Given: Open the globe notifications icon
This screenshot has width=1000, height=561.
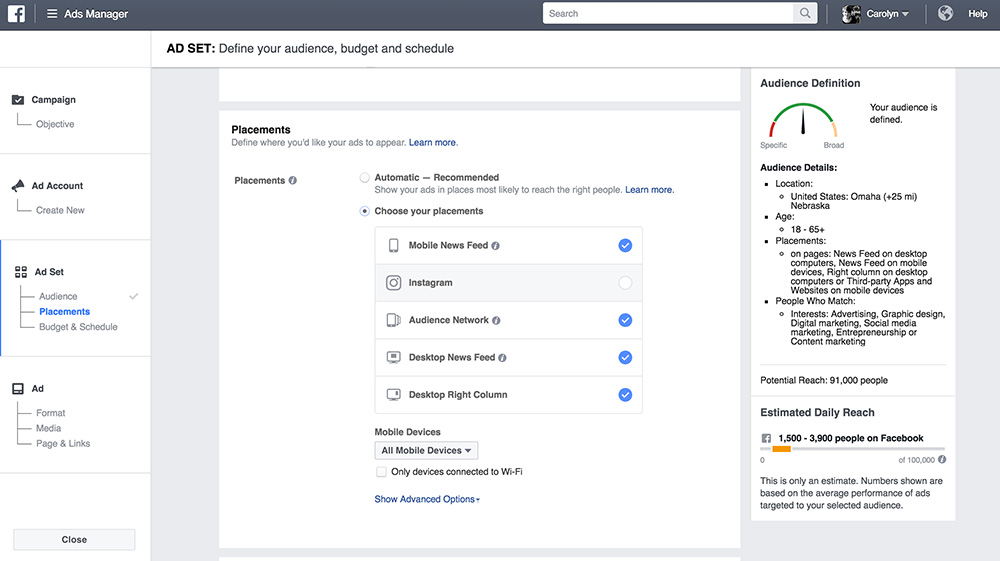Looking at the screenshot, I should (945, 13).
